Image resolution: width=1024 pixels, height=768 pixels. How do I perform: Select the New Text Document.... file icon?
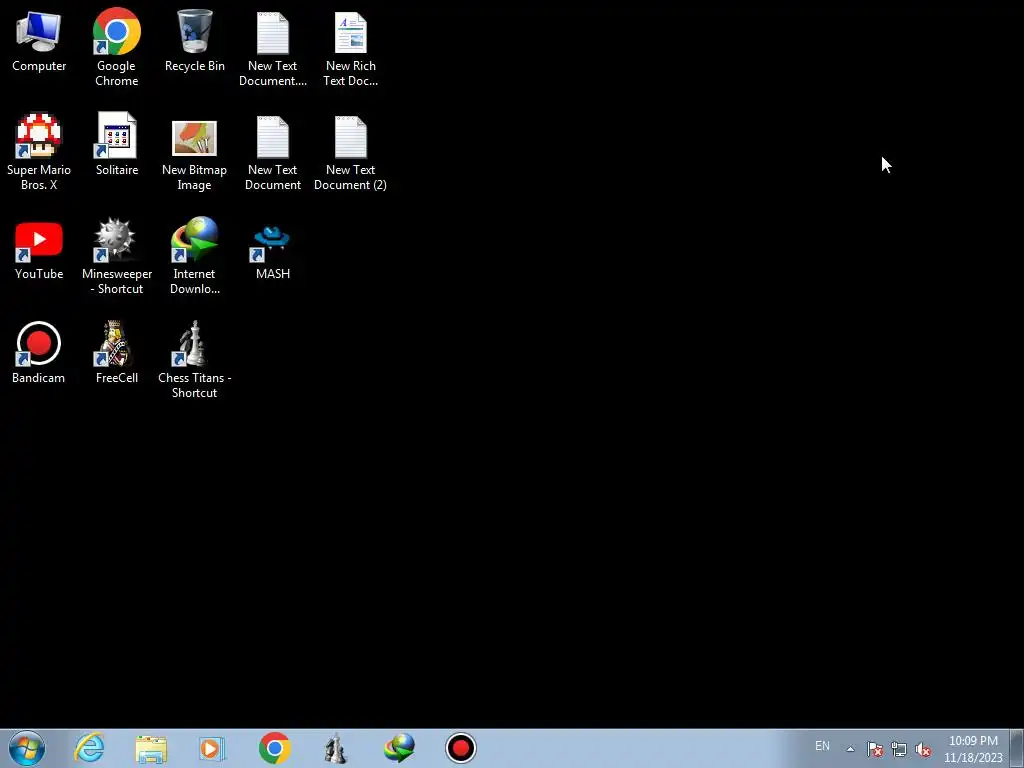(x=272, y=49)
